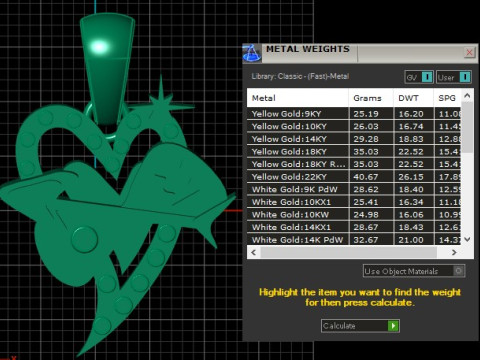
Task: Click the list scroll up arrow
Action: (467, 96)
